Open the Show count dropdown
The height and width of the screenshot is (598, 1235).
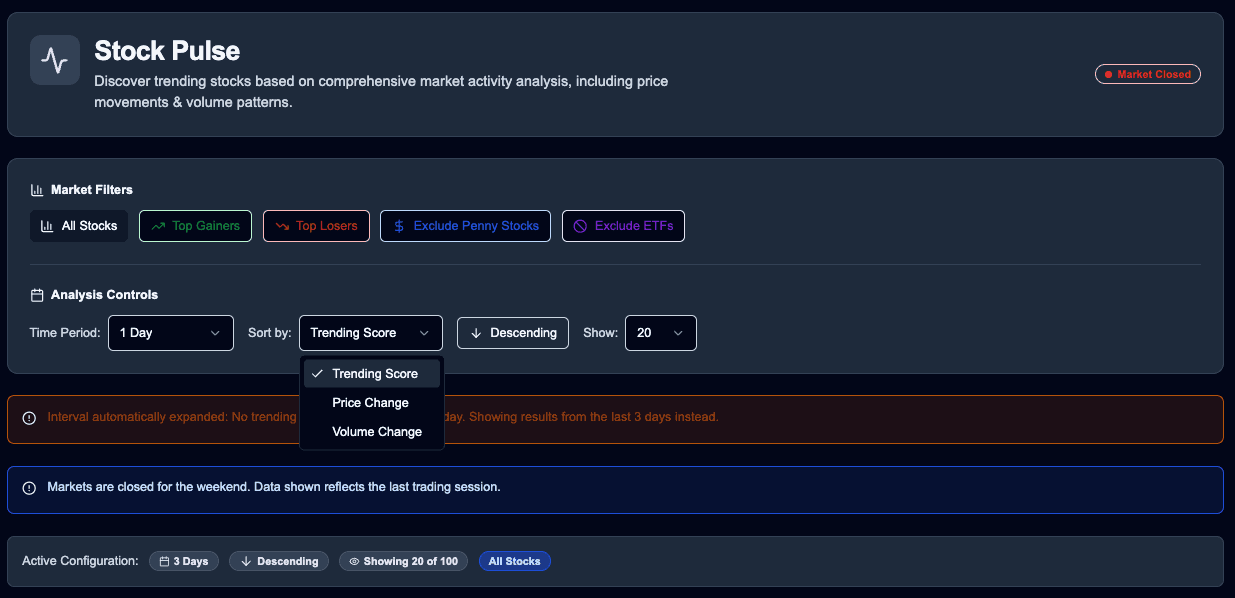click(x=660, y=332)
